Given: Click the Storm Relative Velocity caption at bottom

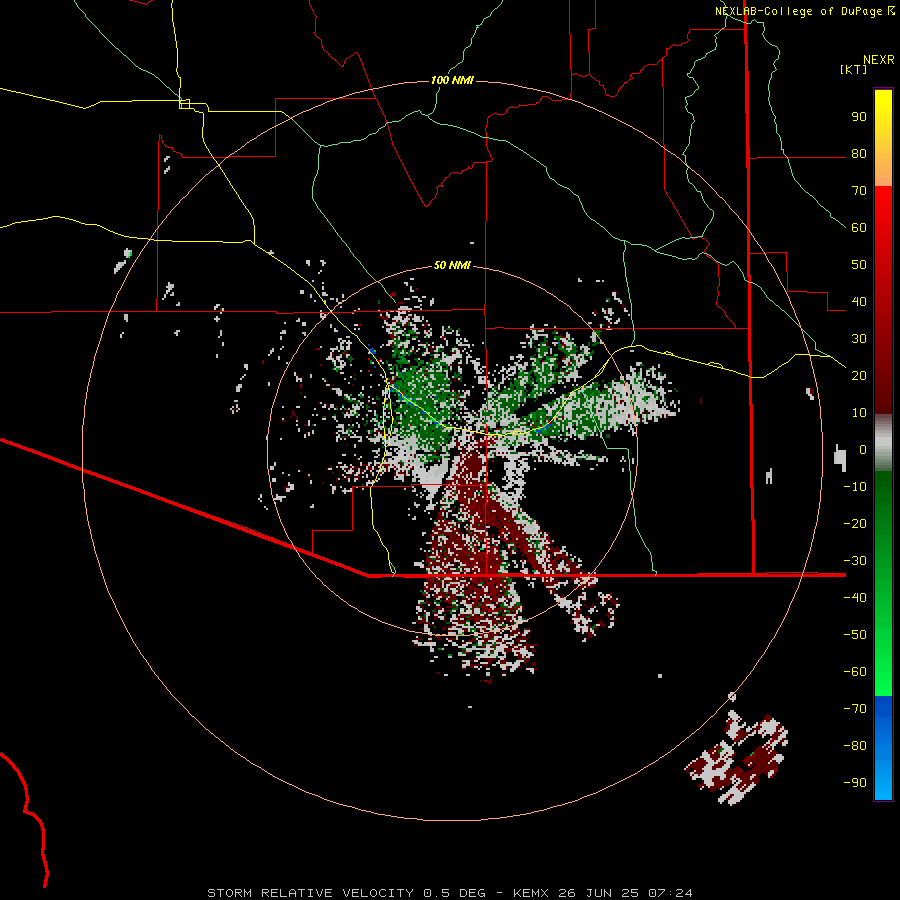Looking at the screenshot, I should click(x=450, y=893).
